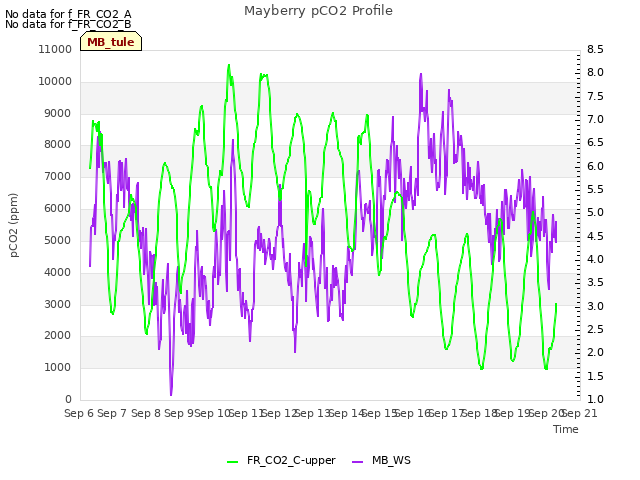
Task: Click the 1.5 right-axis tick label
Action: (595, 376)
